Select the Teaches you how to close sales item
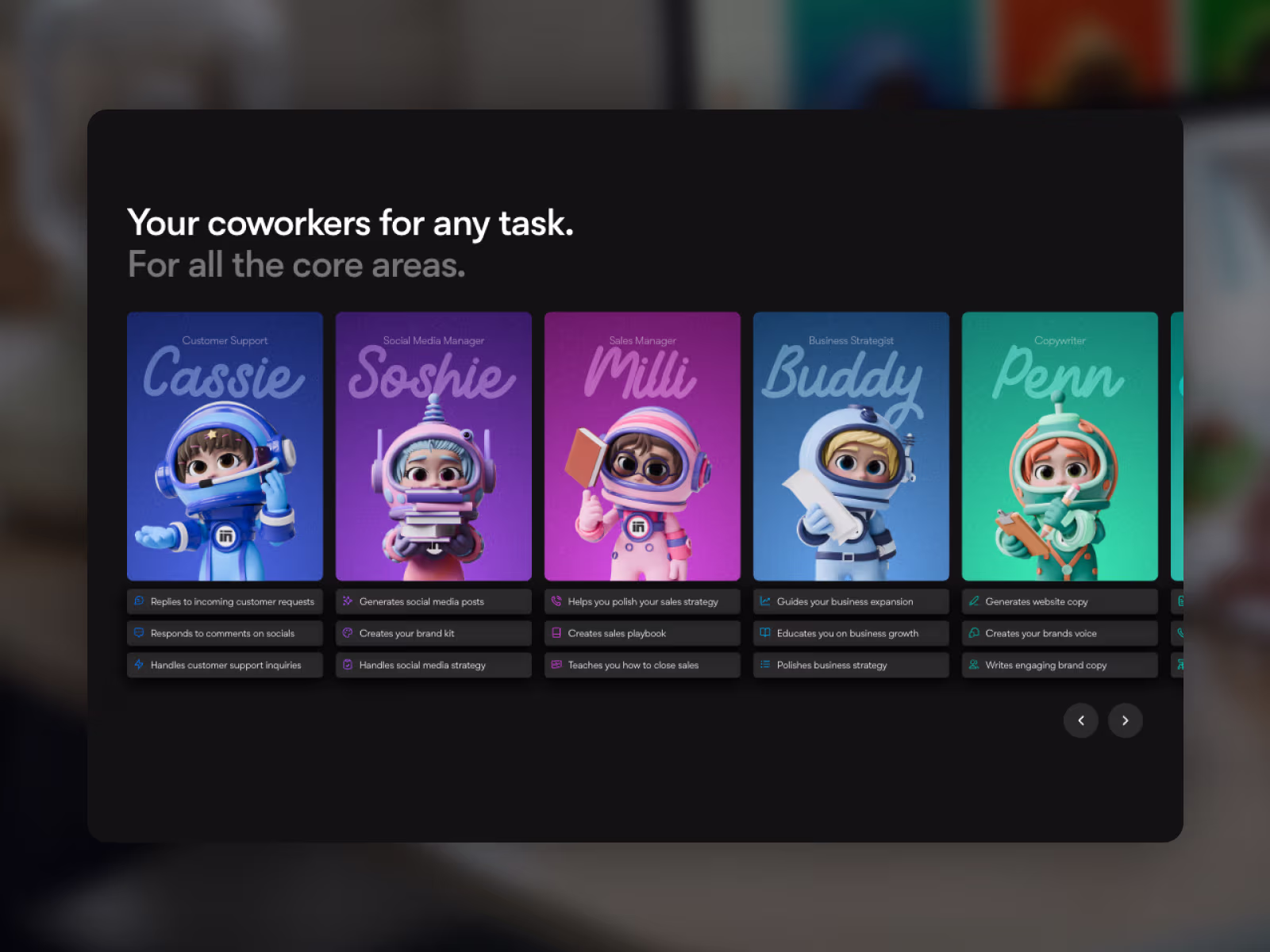 click(x=642, y=665)
